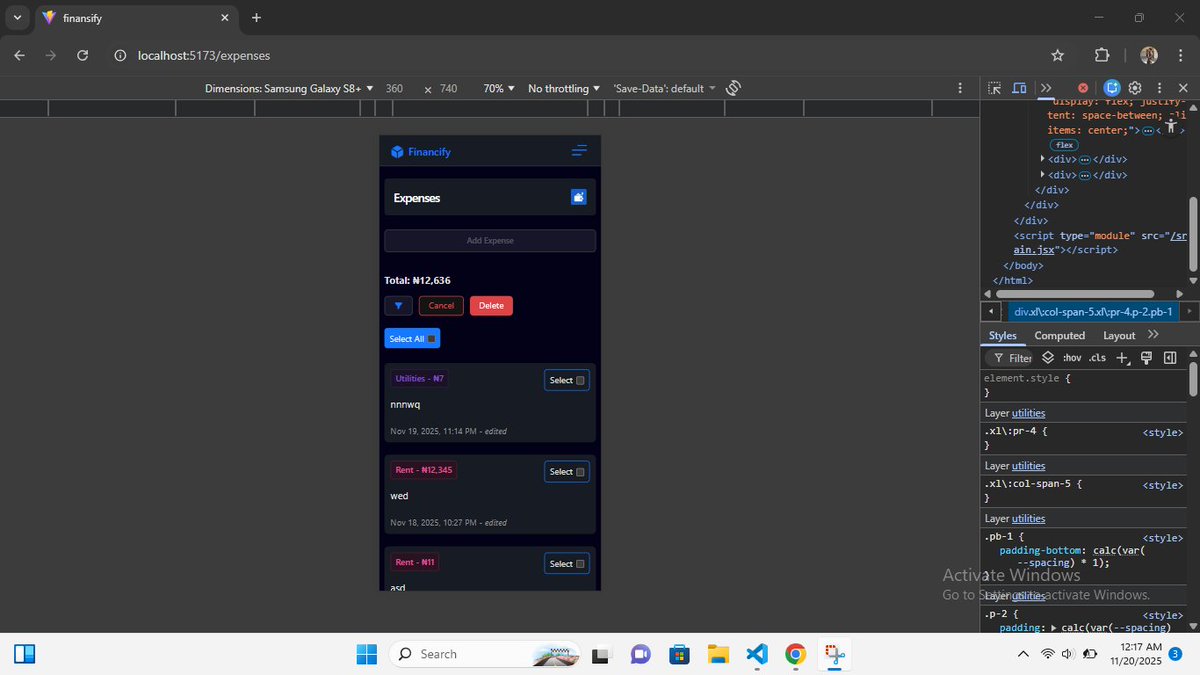
Task: Click the flex badge to toggle the flexbox overlay
Action: pos(1065,145)
